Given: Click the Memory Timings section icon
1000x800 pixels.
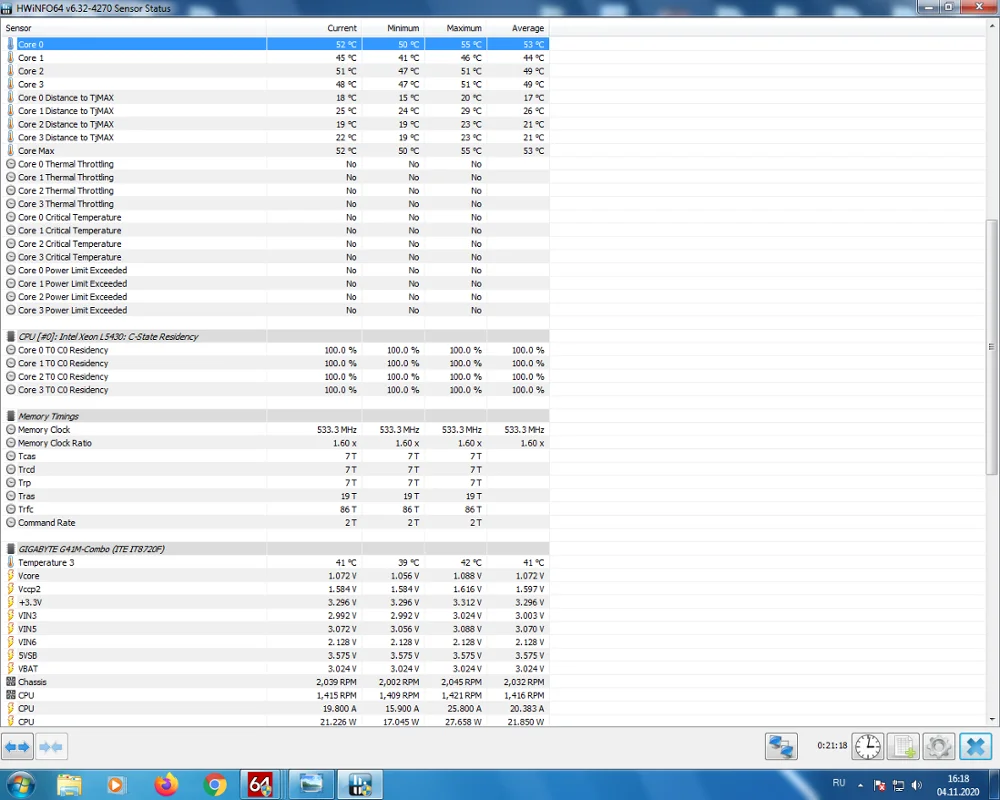Looking at the screenshot, I should click(10, 416).
